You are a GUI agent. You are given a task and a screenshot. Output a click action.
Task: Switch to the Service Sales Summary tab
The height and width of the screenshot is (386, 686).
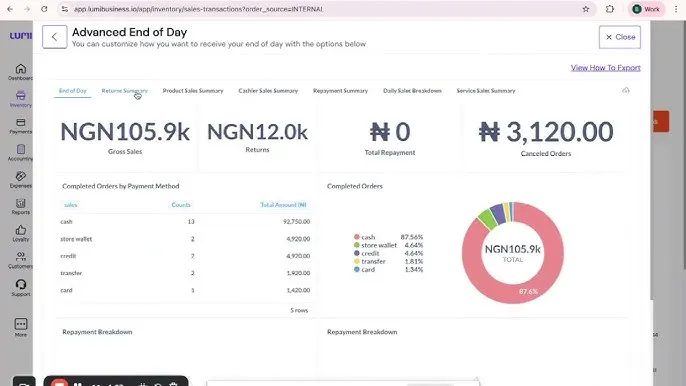tap(486, 91)
